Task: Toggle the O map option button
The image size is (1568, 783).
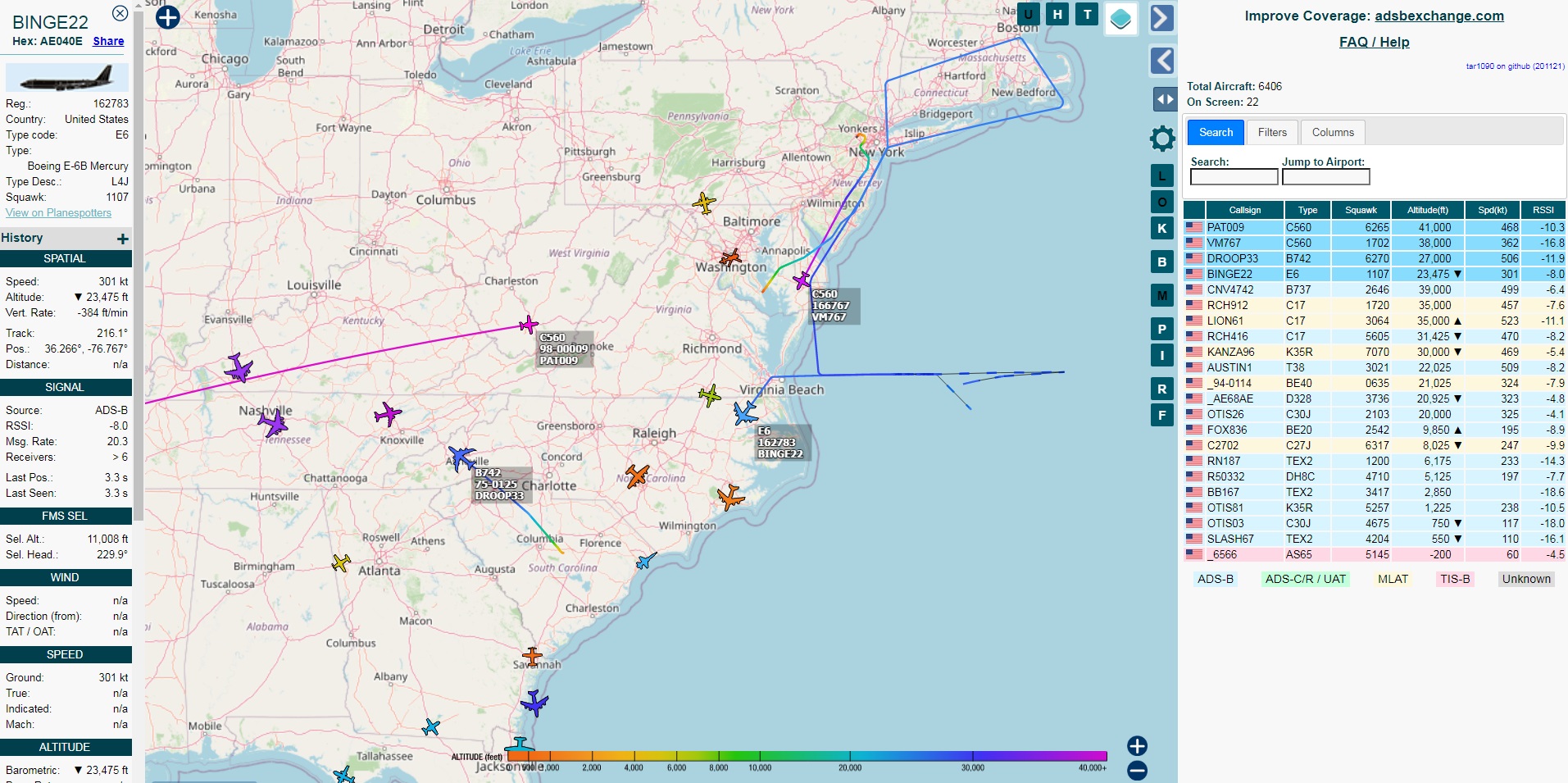Action: (x=1161, y=202)
